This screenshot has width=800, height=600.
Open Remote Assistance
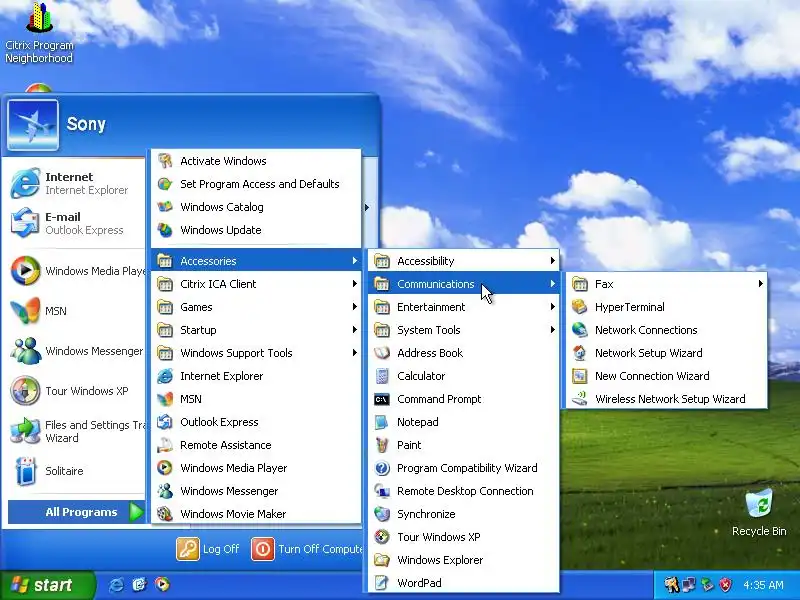[x=256, y=445]
